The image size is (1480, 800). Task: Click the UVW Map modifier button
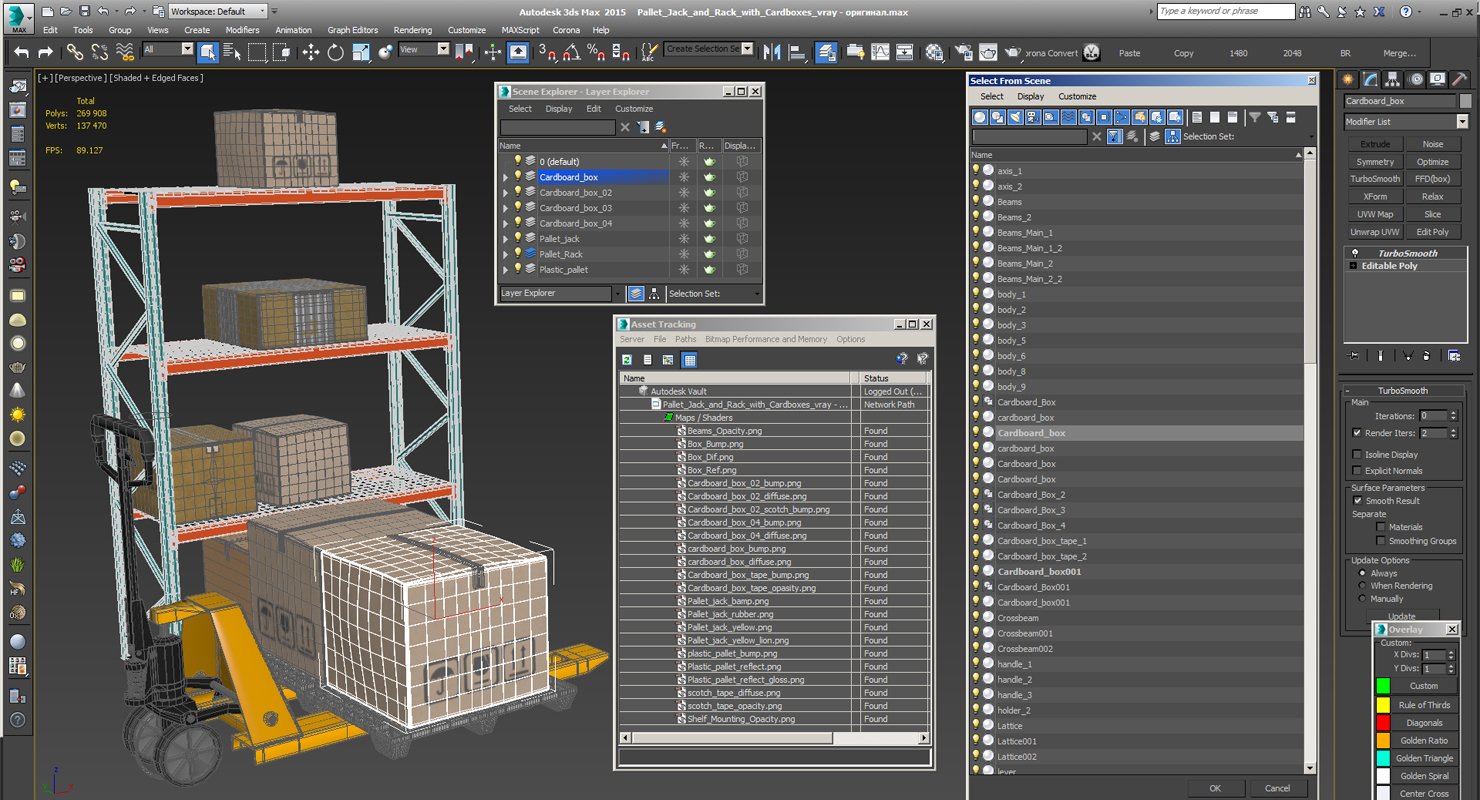(x=1375, y=214)
